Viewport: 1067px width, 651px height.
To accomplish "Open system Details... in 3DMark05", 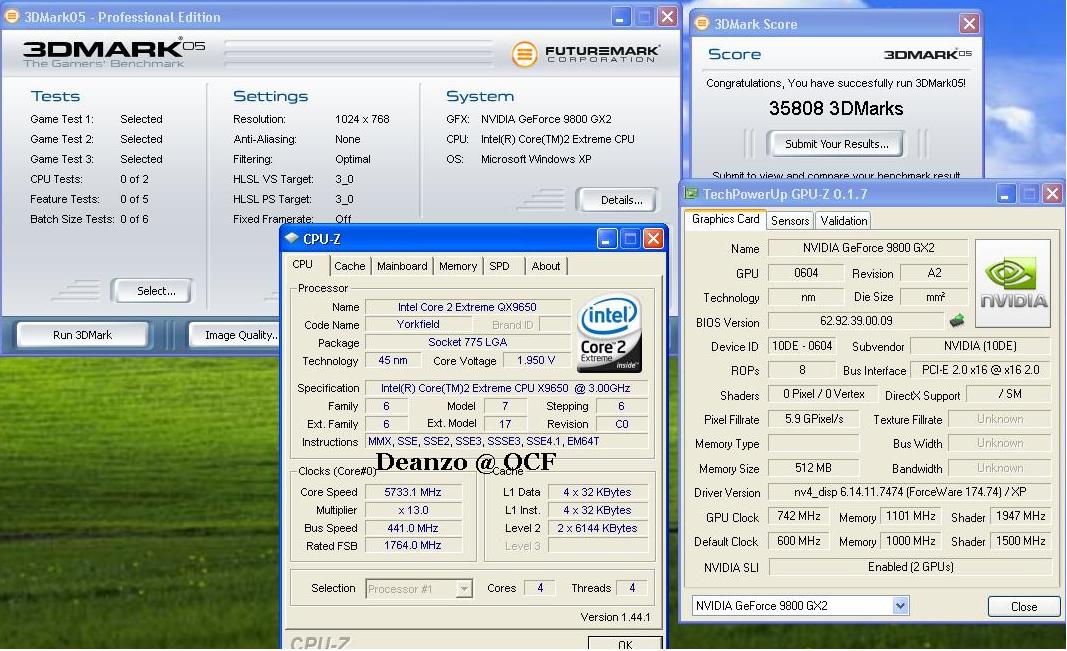I will [617, 200].
